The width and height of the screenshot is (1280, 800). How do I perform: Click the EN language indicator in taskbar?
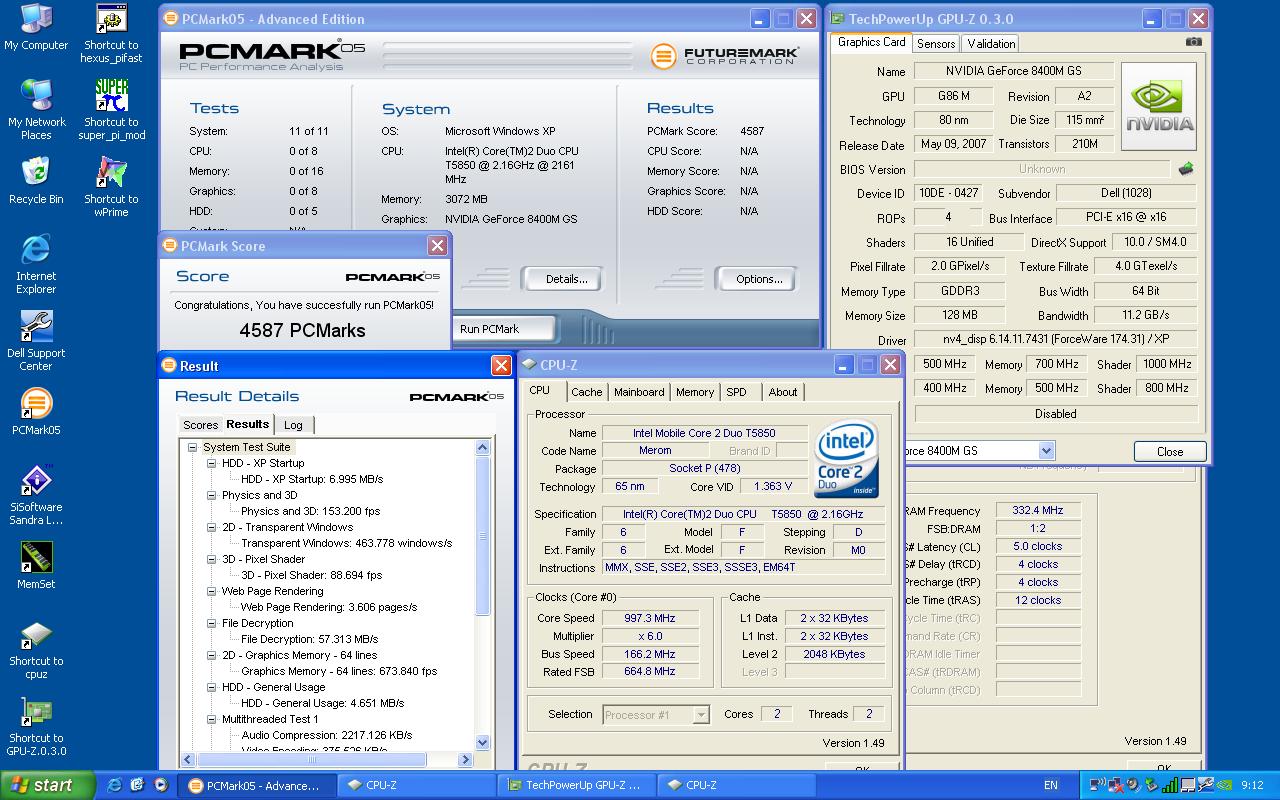tap(1051, 785)
